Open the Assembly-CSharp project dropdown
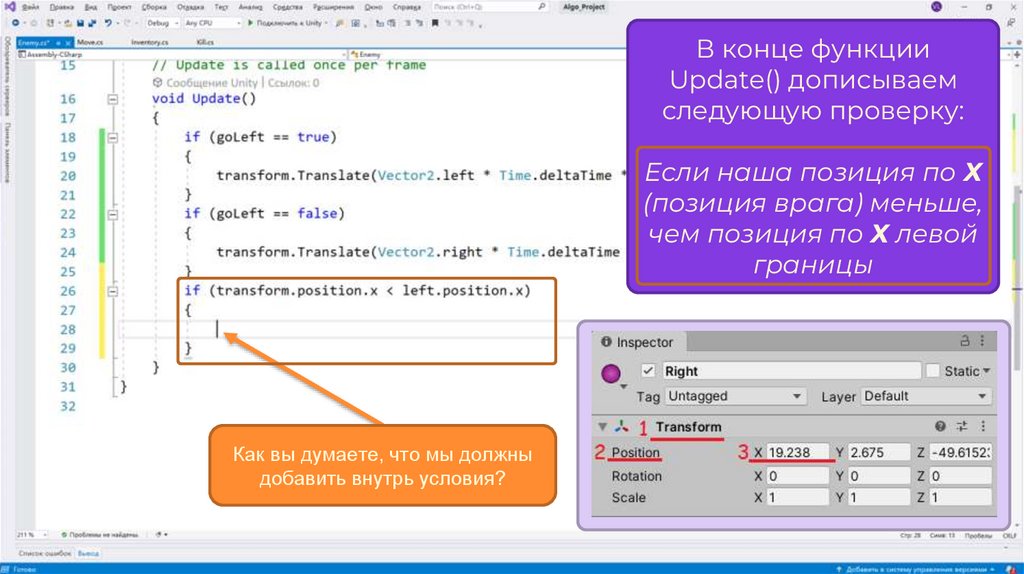Viewport: 1024px width, 574px height. tap(182, 54)
